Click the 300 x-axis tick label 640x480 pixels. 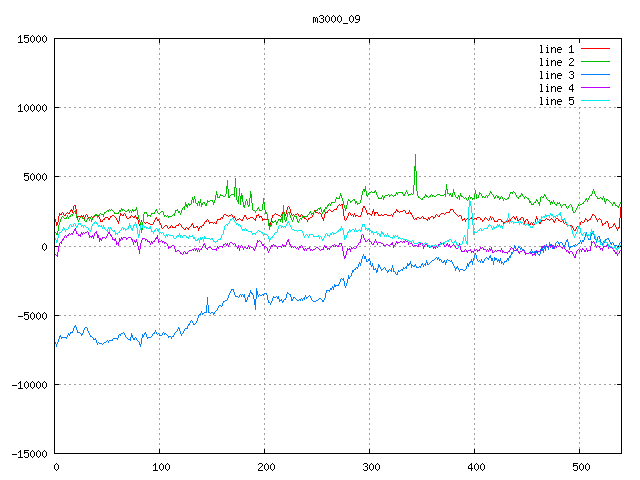point(369,467)
